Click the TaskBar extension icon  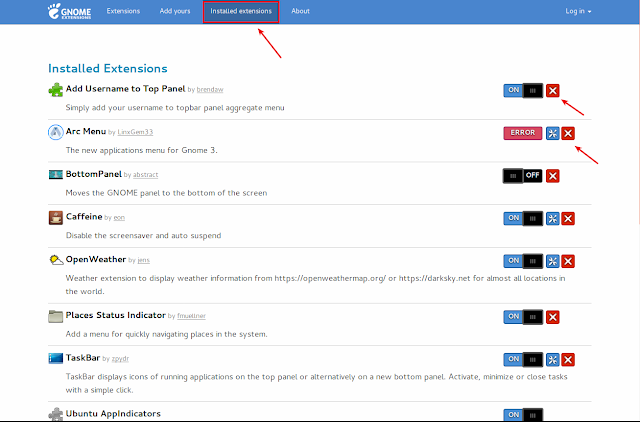coord(56,358)
